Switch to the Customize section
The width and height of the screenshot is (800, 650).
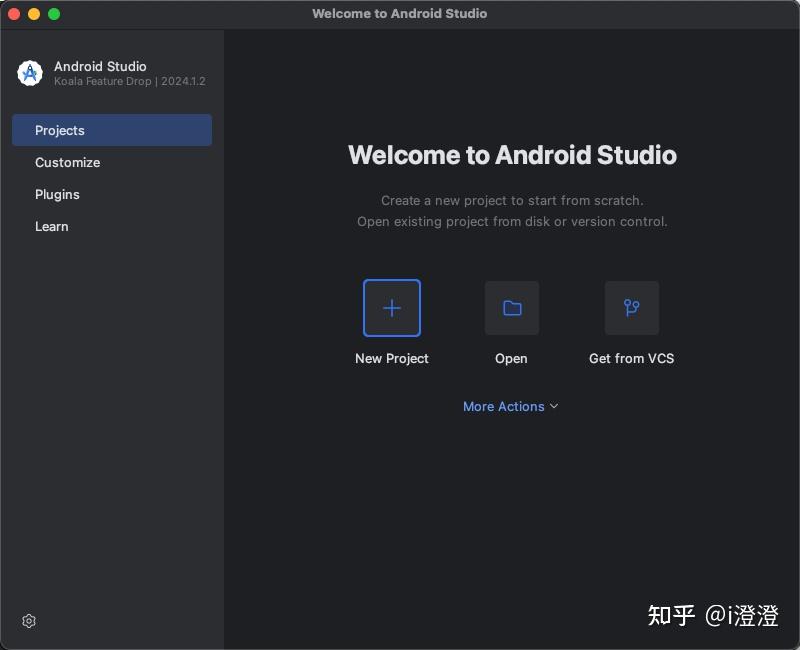[67, 162]
